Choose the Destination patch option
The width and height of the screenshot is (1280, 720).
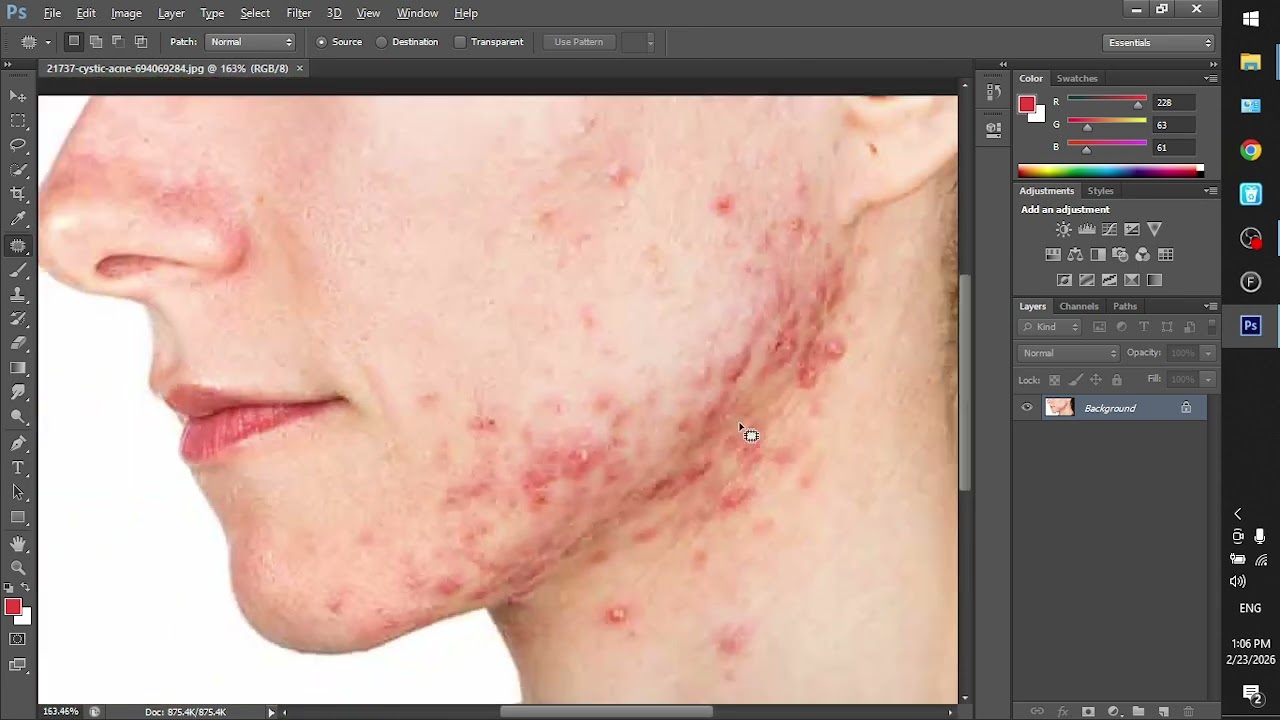pos(407,42)
